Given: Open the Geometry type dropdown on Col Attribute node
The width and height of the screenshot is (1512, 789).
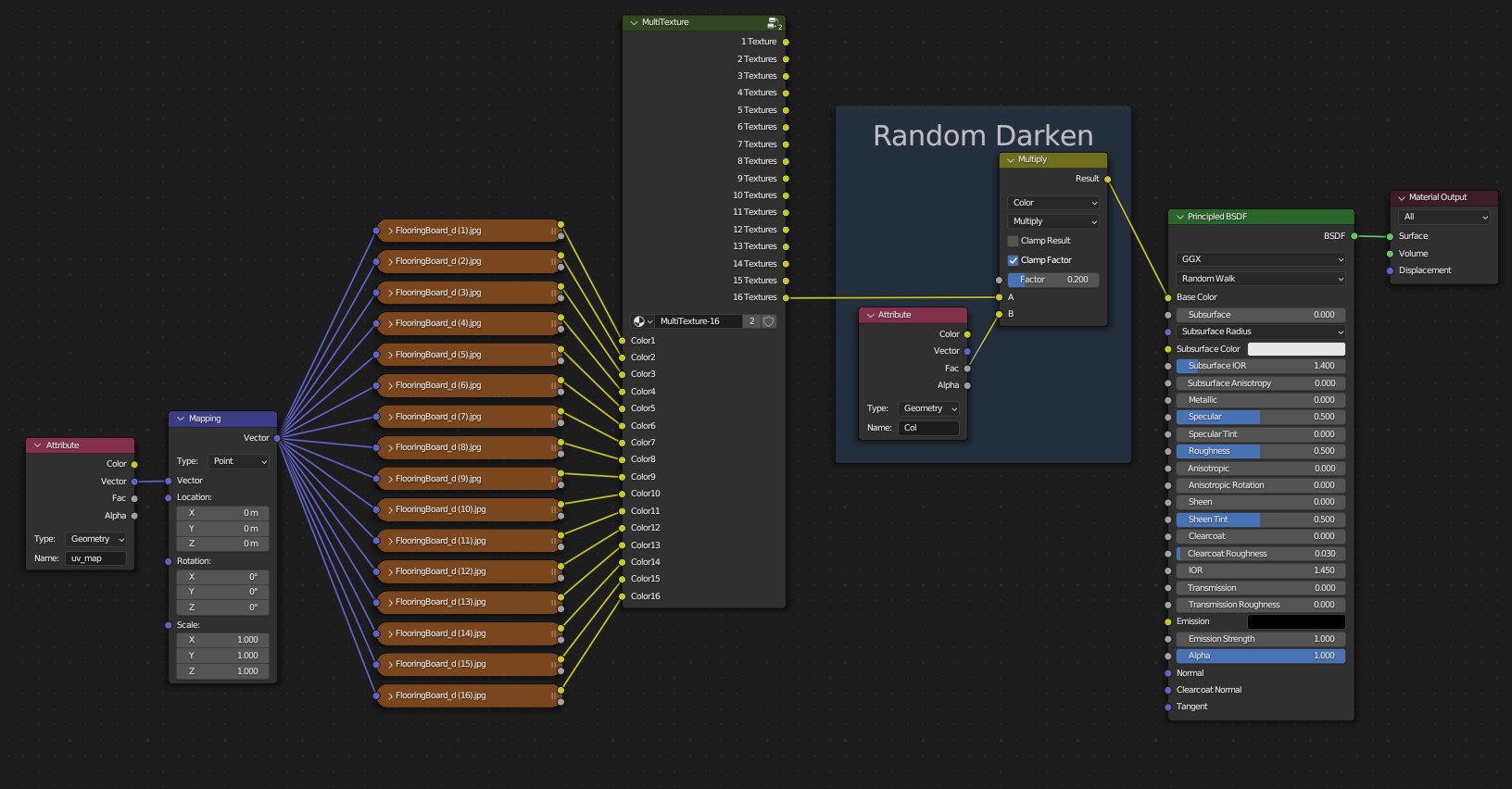Looking at the screenshot, I should pyautogui.click(x=929, y=408).
